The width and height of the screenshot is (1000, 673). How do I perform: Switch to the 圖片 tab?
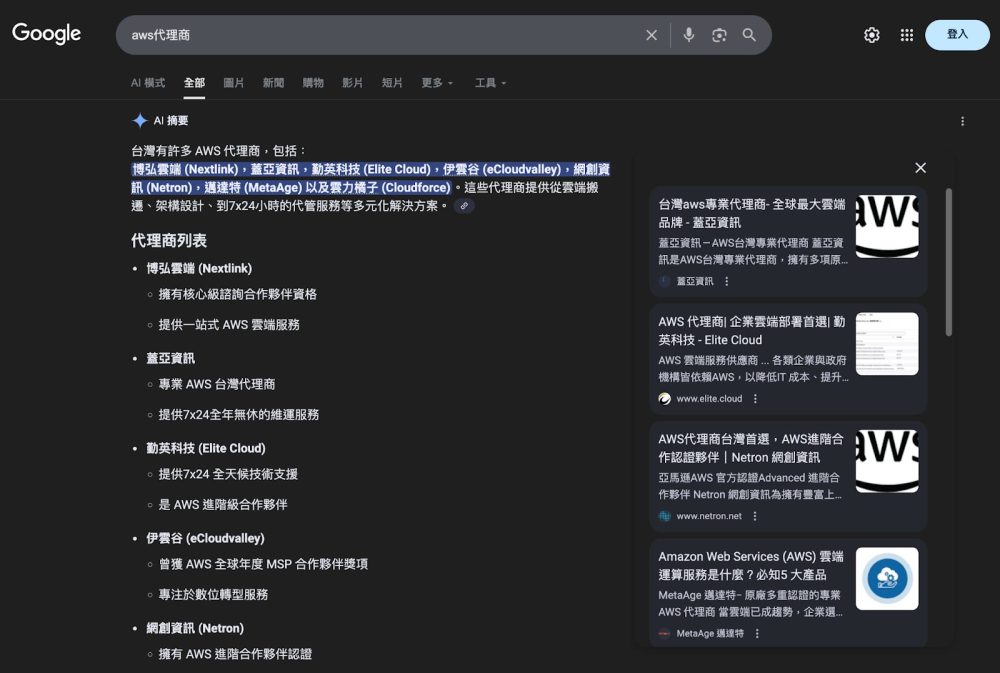coord(233,83)
